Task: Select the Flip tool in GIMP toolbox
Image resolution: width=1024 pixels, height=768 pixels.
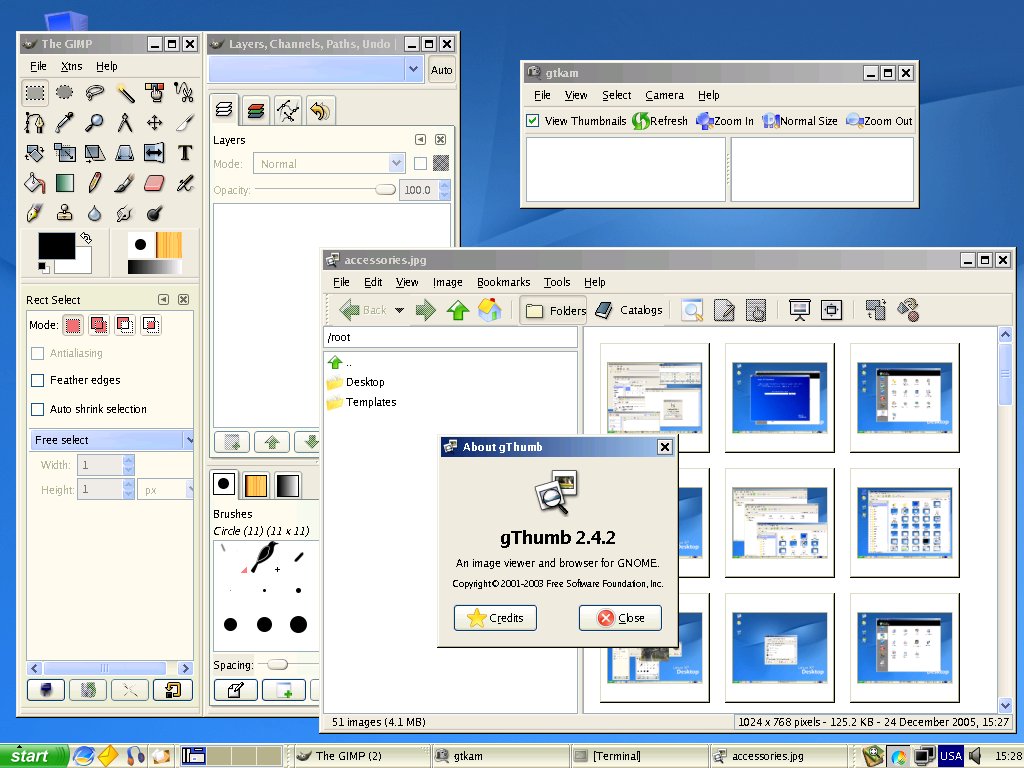Action: [155, 153]
